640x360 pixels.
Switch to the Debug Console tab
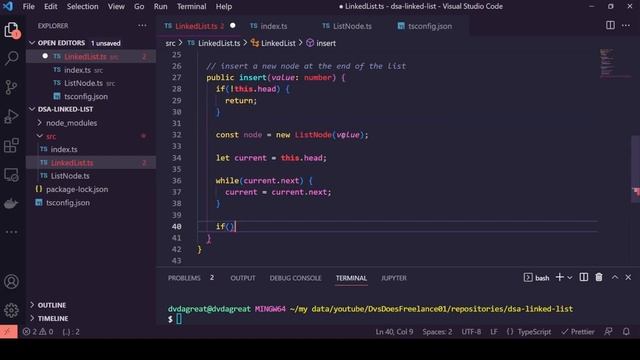coord(295,278)
